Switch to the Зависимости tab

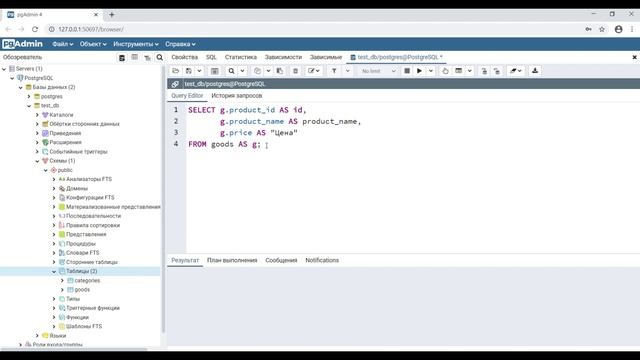tap(283, 57)
